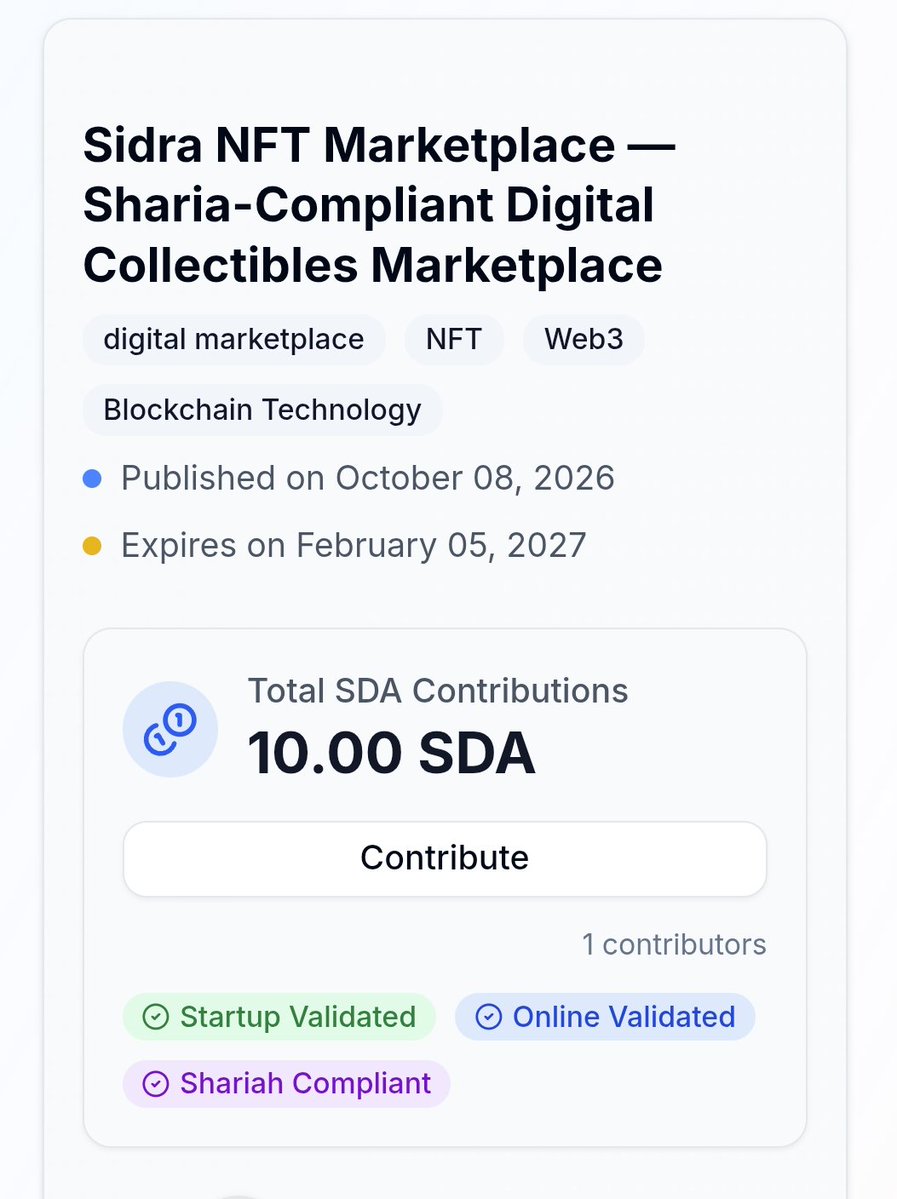Click the Online Validated badge
The height and width of the screenshot is (1199, 897).
[605, 1017]
